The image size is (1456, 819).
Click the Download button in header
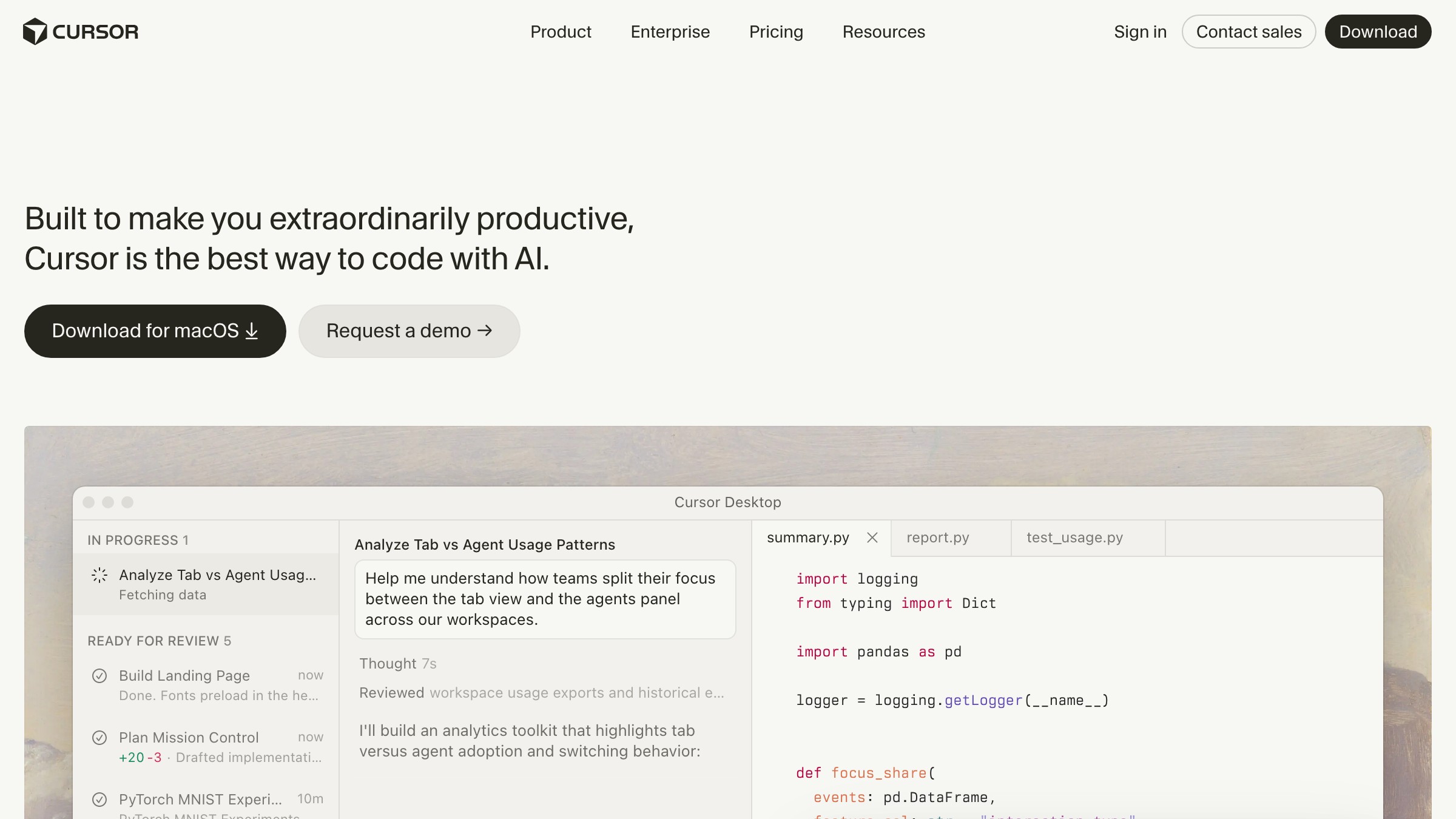[1378, 32]
